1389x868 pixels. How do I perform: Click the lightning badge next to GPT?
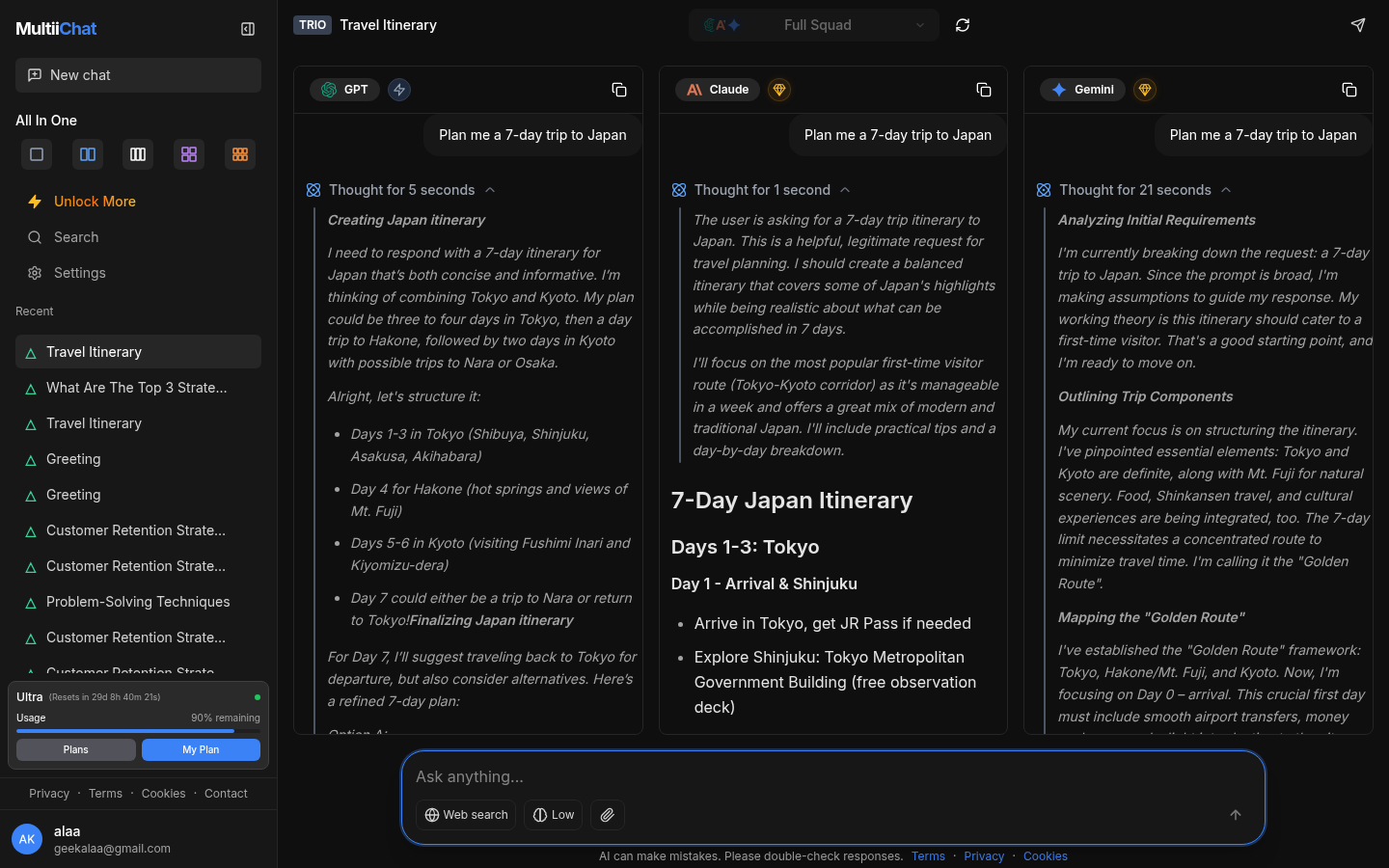tap(399, 90)
